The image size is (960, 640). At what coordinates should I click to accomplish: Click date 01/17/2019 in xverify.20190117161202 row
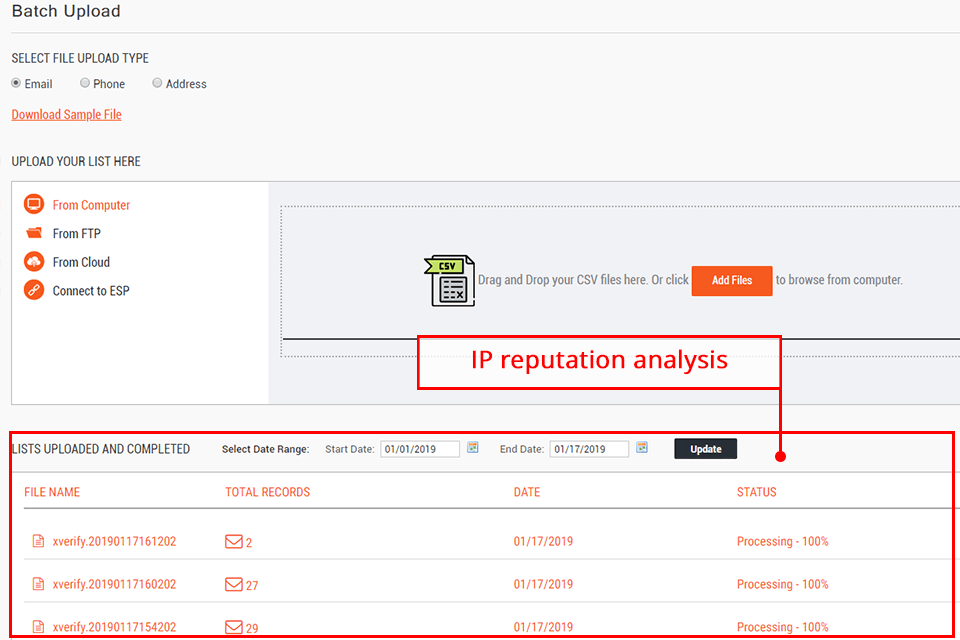(x=543, y=541)
